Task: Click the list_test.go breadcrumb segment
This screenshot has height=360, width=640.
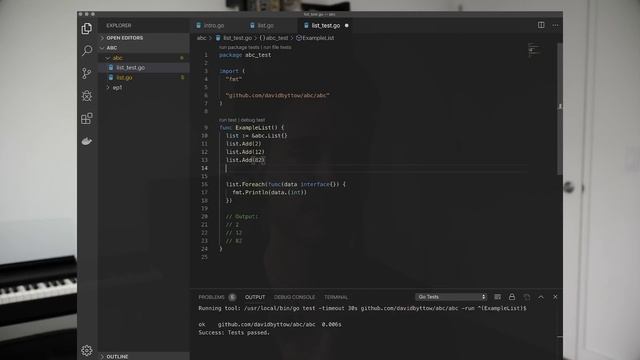Action: pos(234,38)
